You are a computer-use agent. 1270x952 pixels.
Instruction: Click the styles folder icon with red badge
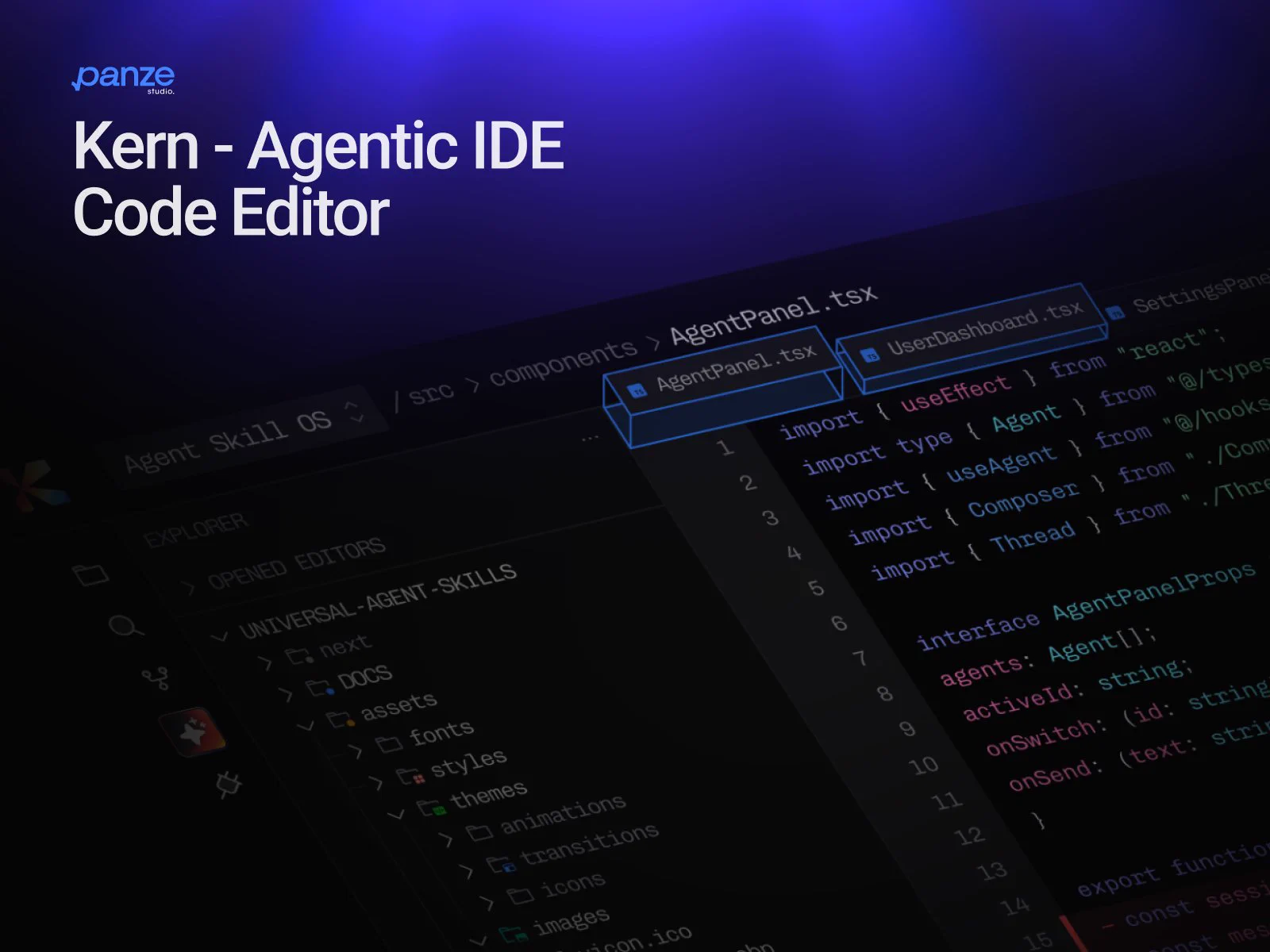[410, 776]
